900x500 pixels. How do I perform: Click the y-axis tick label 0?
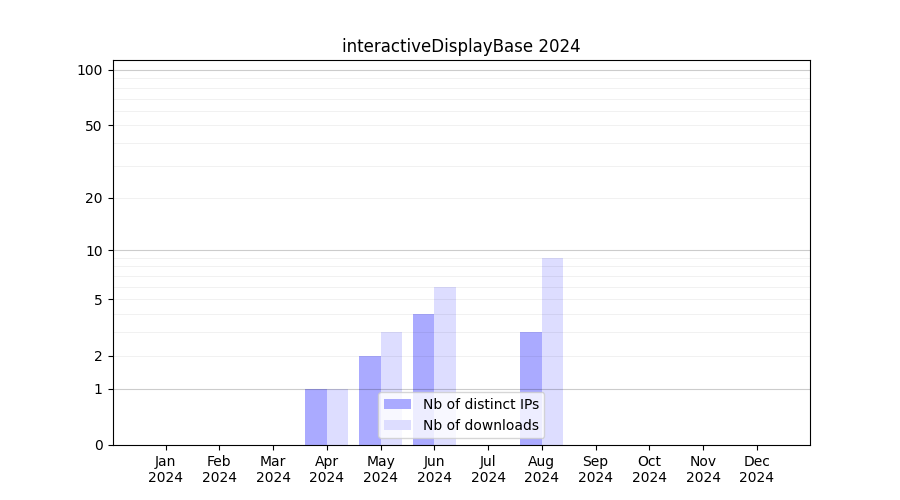98,445
